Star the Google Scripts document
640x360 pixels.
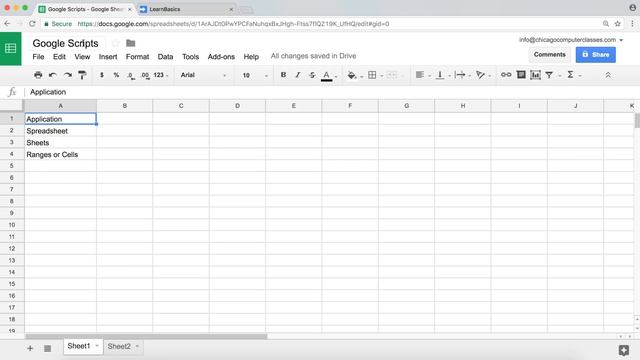[116, 43]
